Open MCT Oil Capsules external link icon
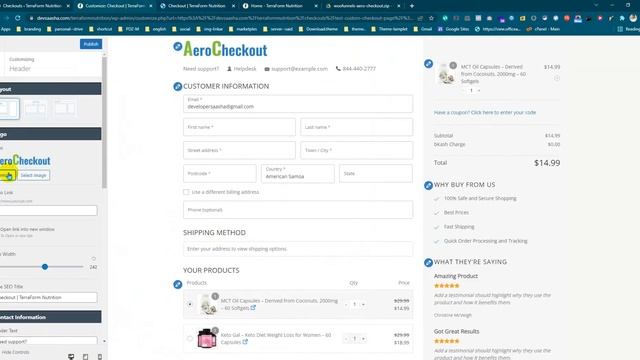This screenshot has width=640, height=360. tap(253, 308)
